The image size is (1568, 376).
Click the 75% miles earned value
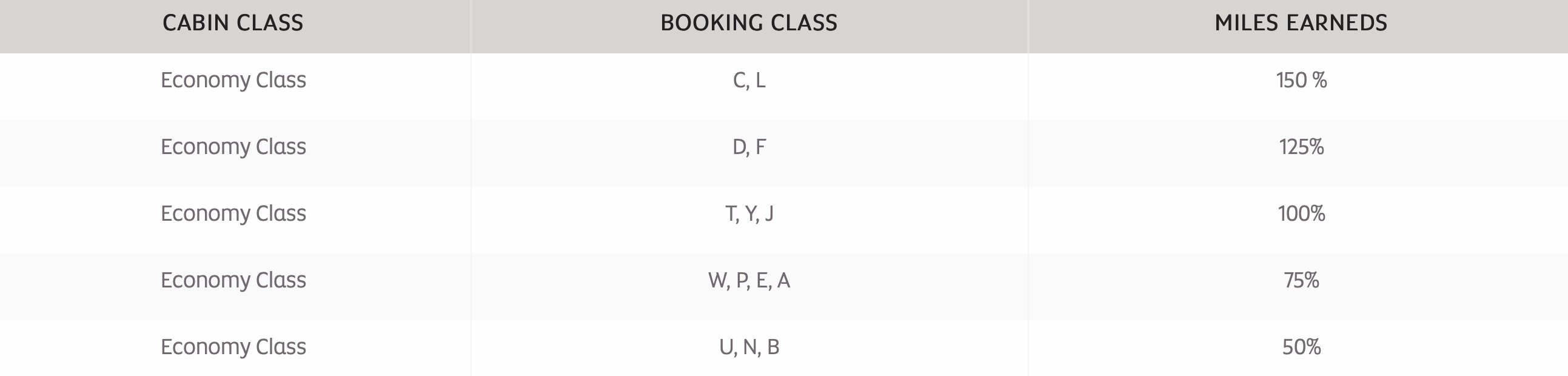1301,280
